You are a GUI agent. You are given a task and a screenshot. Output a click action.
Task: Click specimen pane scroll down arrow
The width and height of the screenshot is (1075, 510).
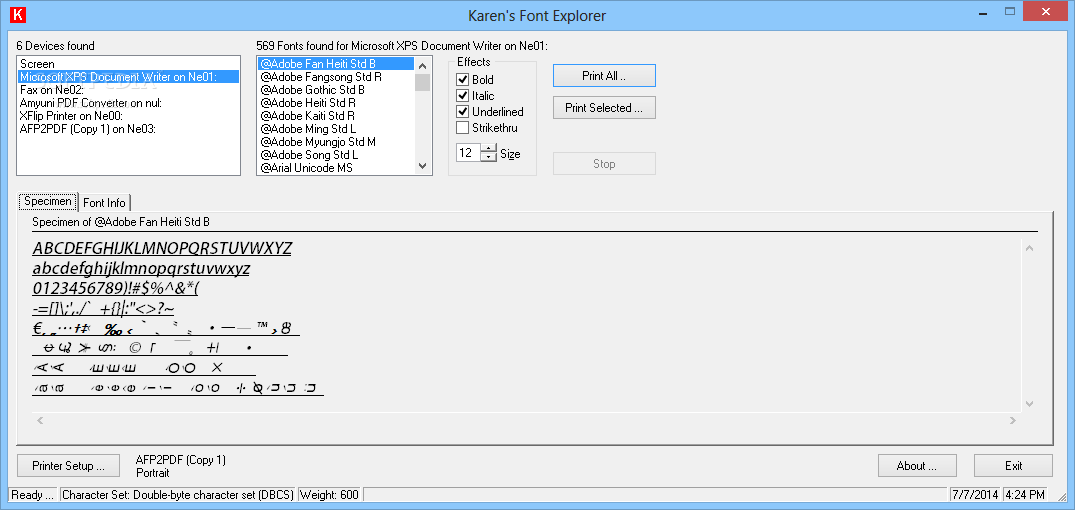tap(1029, 403)
